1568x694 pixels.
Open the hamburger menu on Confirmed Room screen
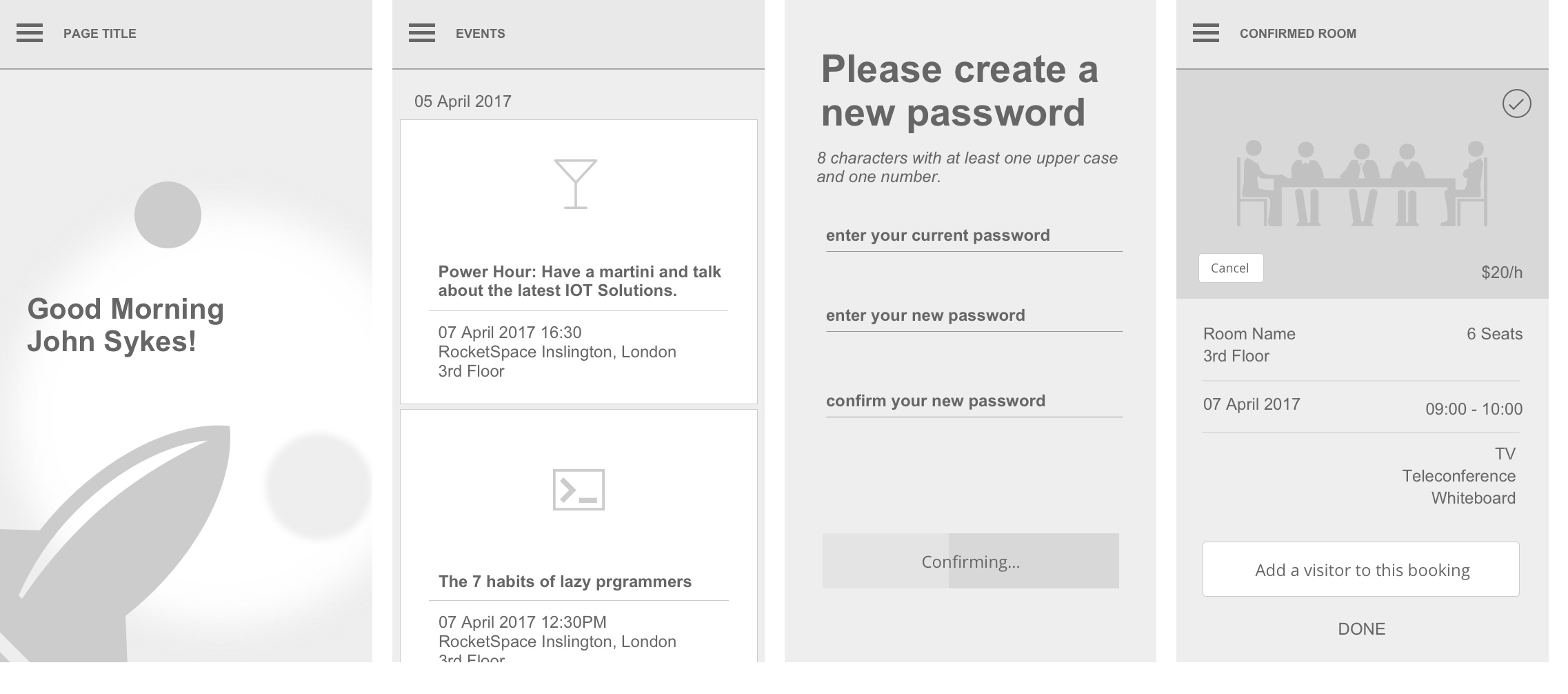(x=1206, y=33)
